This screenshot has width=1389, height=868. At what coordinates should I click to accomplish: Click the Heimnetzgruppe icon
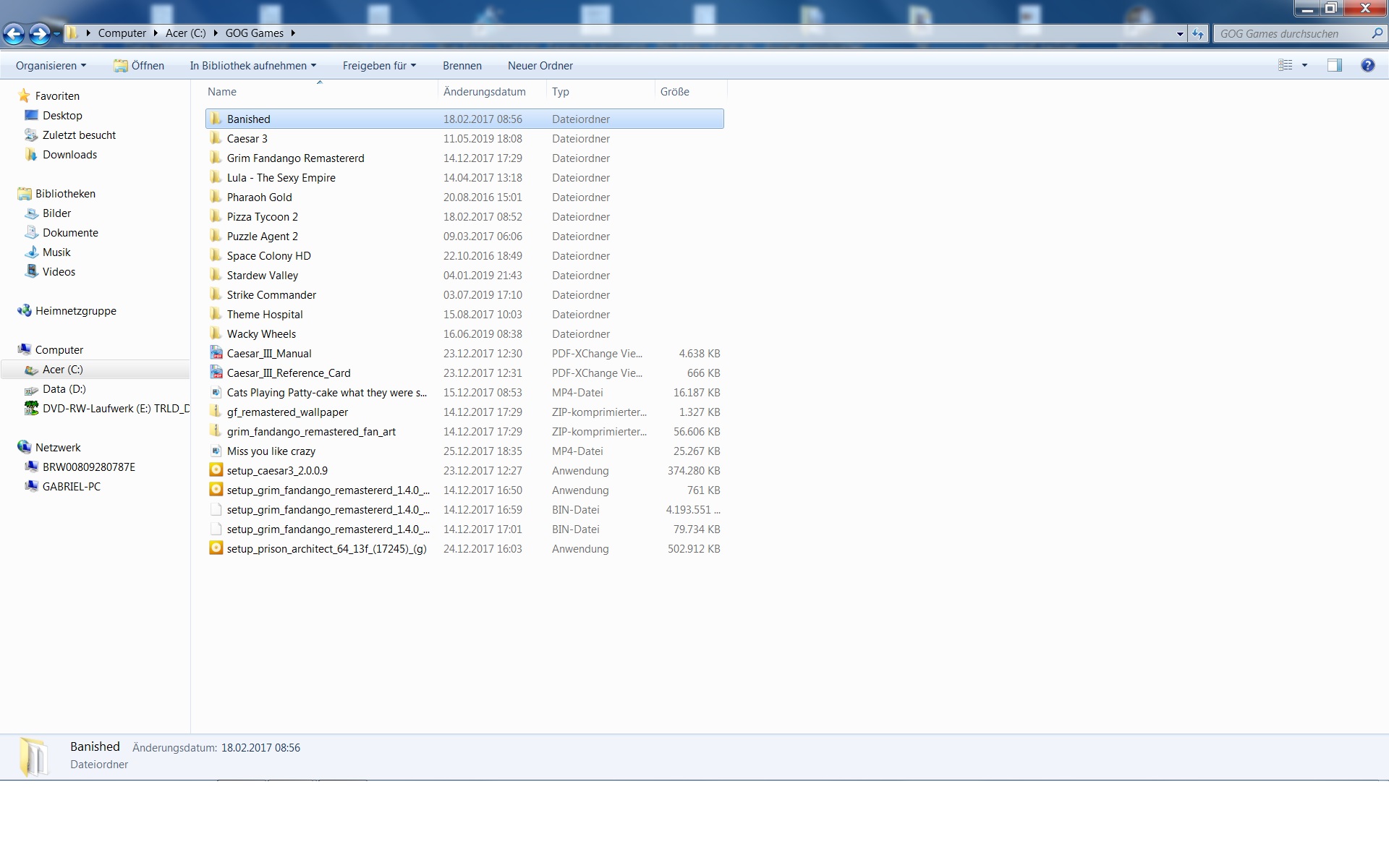coord(25,310)
